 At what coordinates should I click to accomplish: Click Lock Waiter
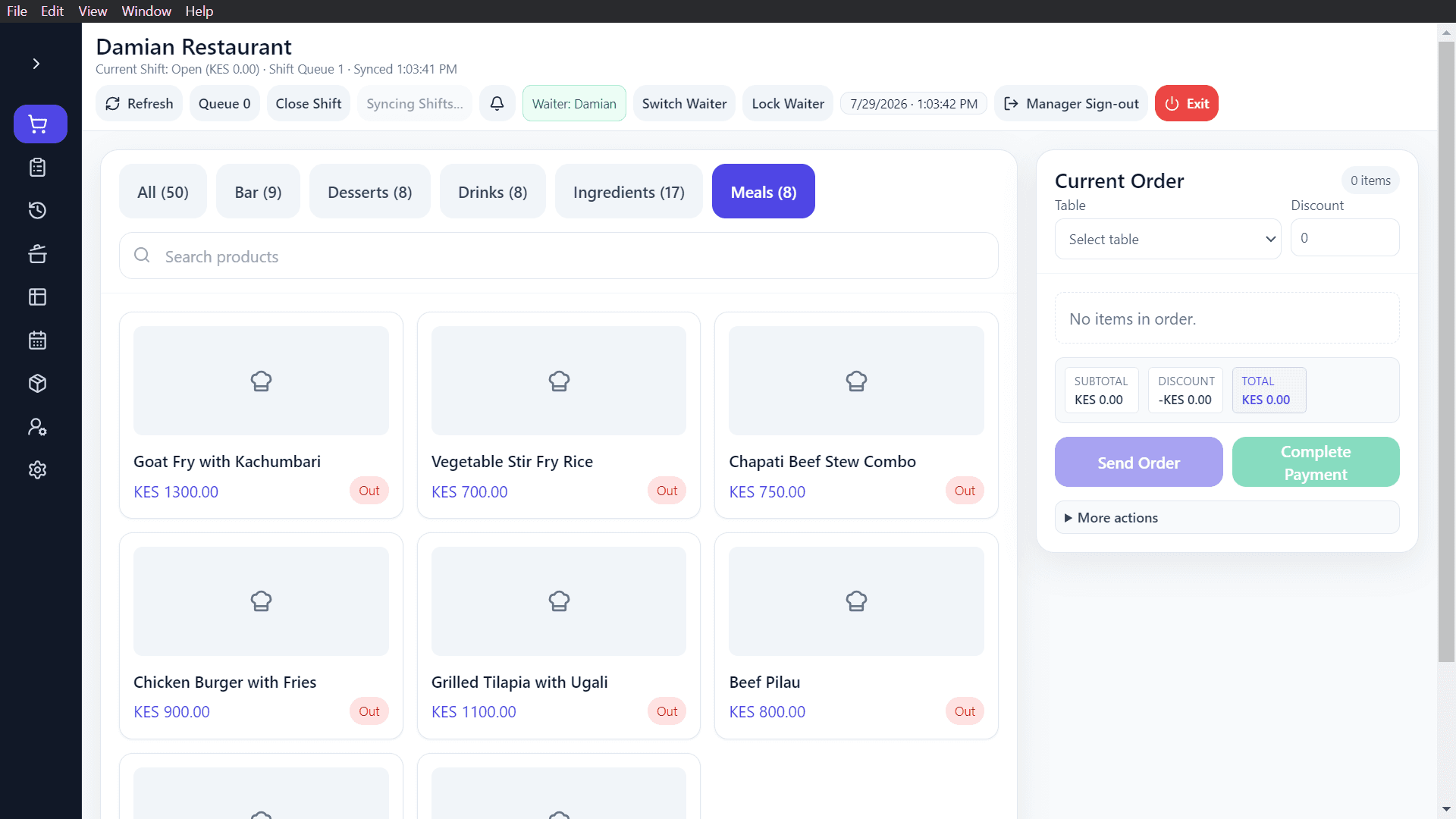tap(788, 103)
